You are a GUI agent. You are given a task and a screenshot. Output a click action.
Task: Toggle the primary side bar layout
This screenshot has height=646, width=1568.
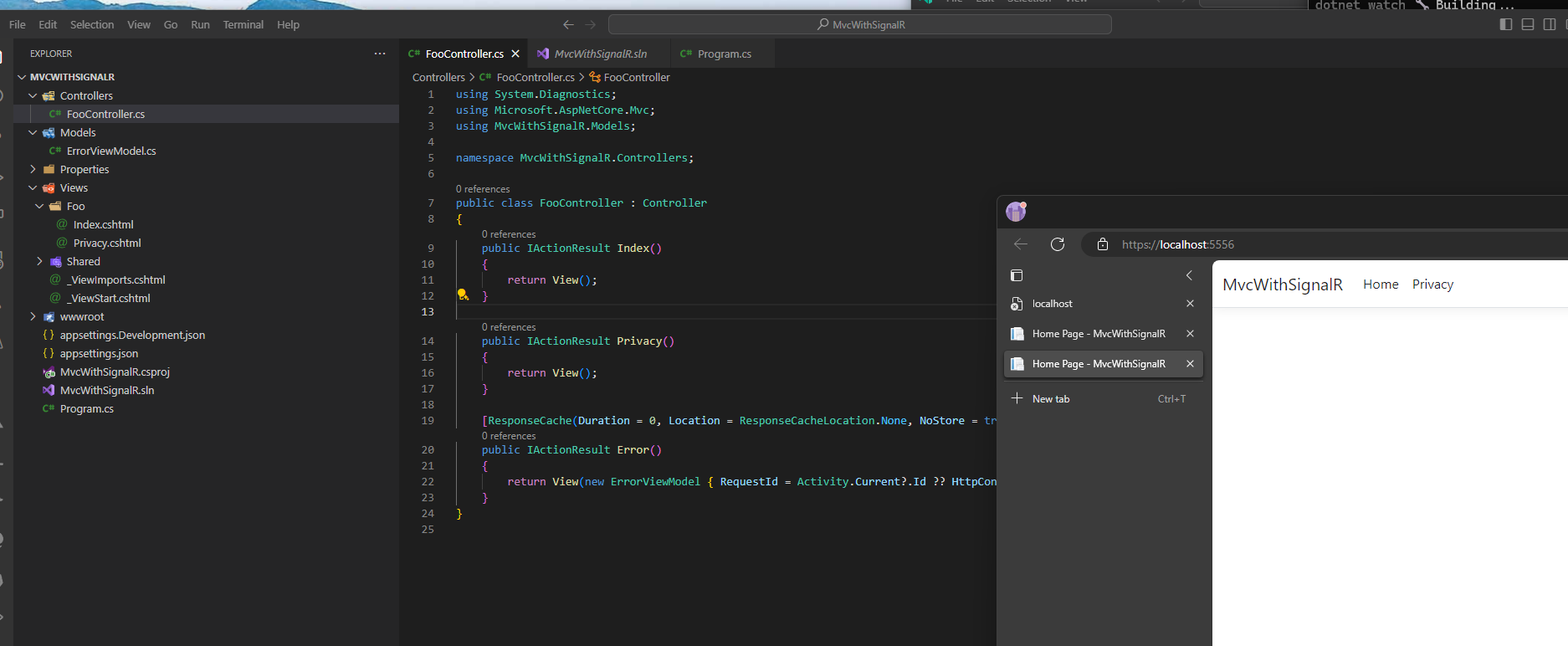coord(1506,24)
